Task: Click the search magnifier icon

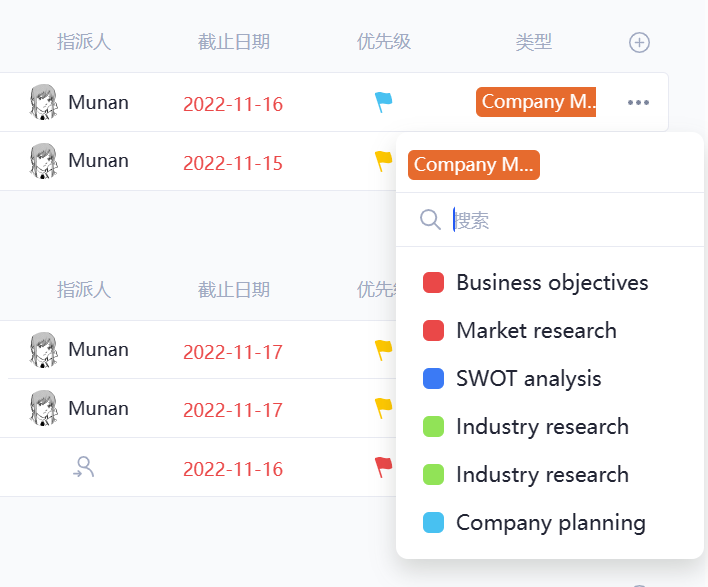Action: click(x=430, y=220)
